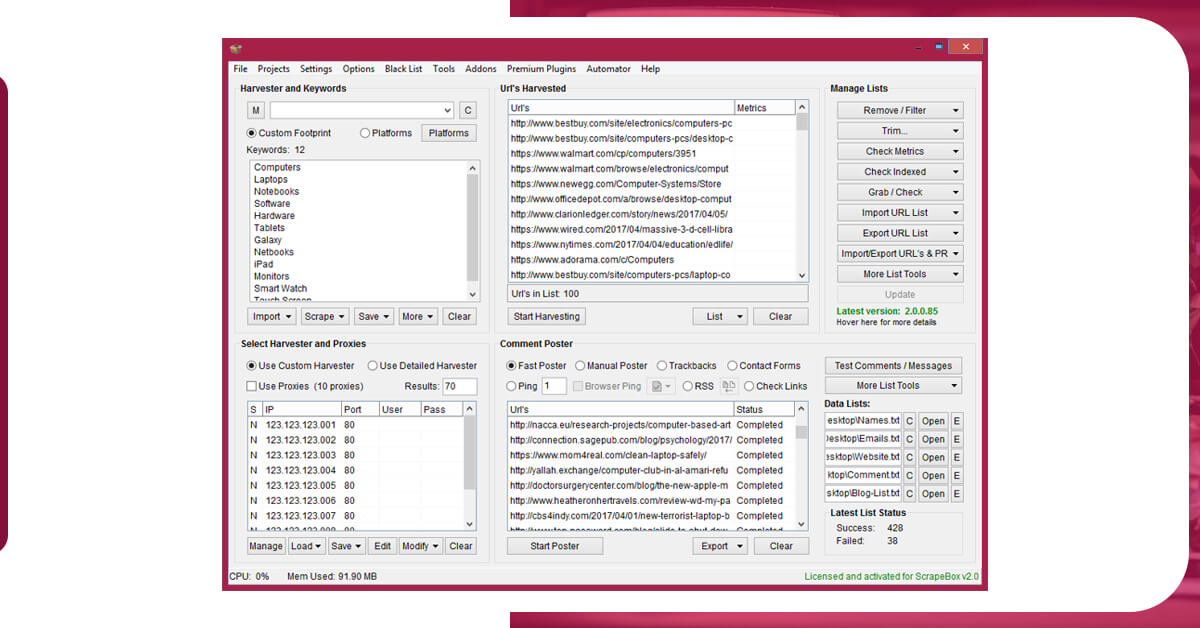1200x628 pixels.
Task: Open the Import URL List dropdown
Action: tap(900, 213)
